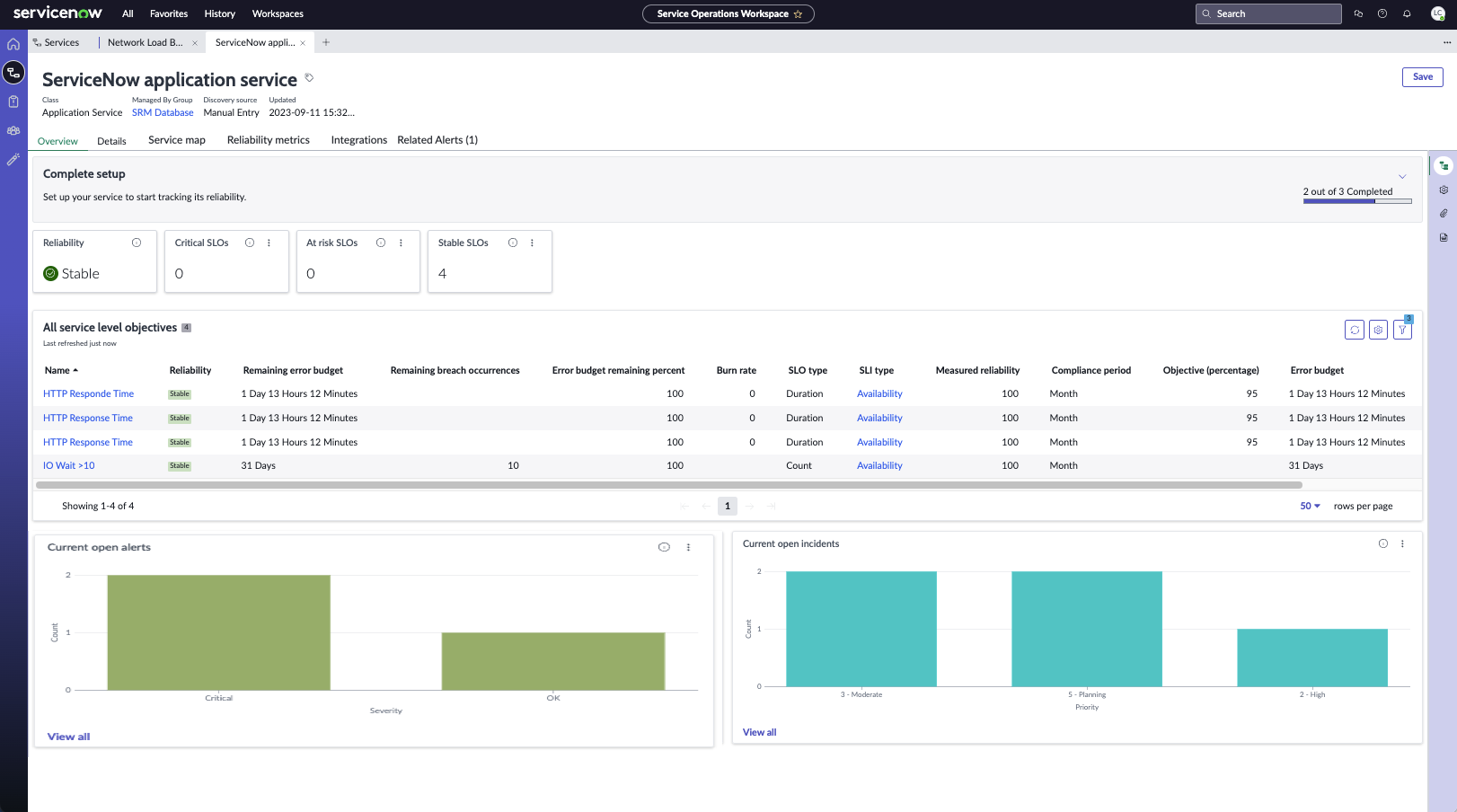Open the Help question mark icon
1457x812 pixels.
pyautogui.click(x=1382, y=13)
